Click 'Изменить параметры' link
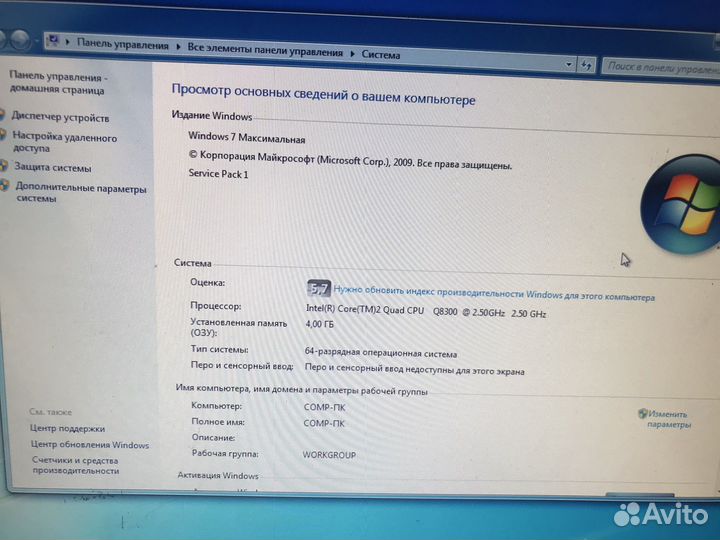The width and height of the screenshot is (720, 540). [669, 419]
